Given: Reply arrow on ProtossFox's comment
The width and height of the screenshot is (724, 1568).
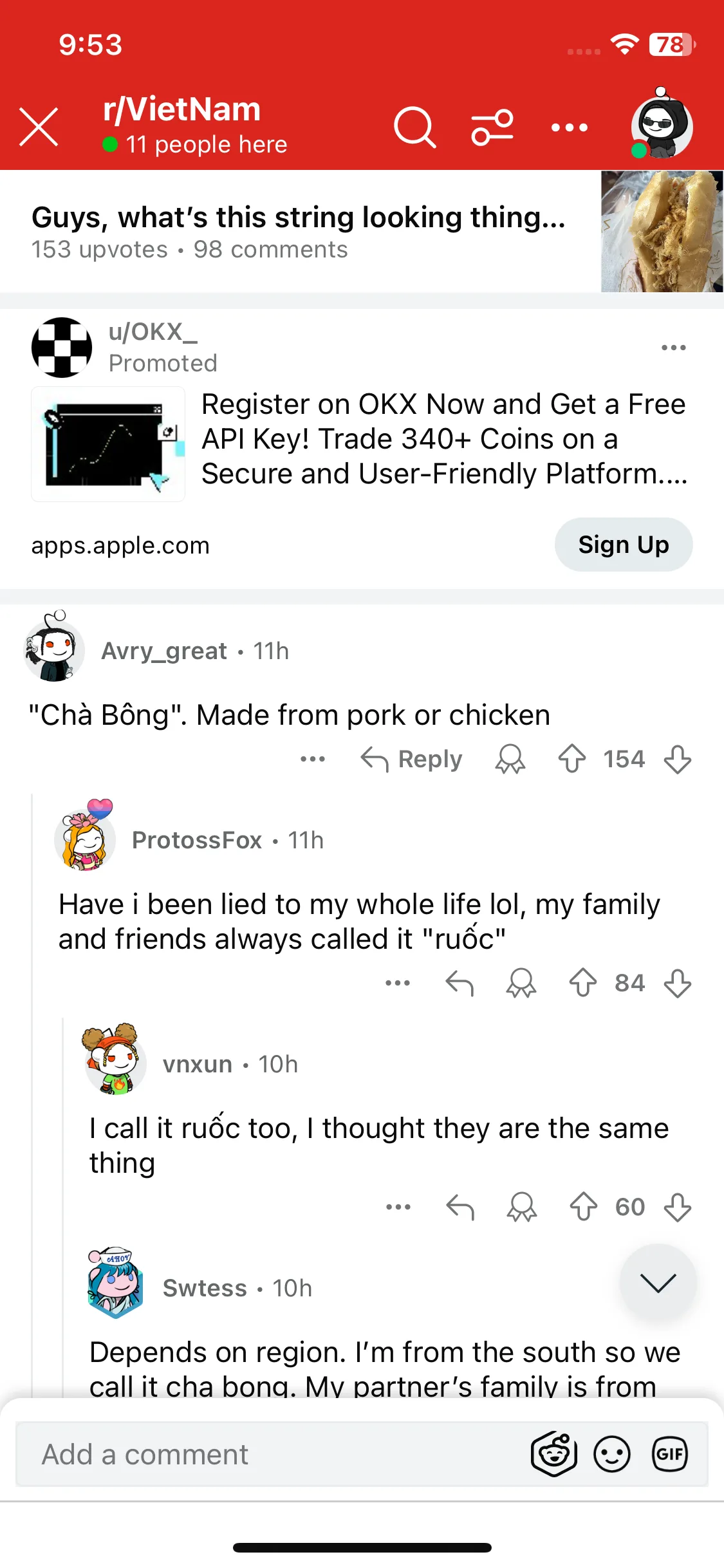Looking at the screenshot, I should (459, 983).
